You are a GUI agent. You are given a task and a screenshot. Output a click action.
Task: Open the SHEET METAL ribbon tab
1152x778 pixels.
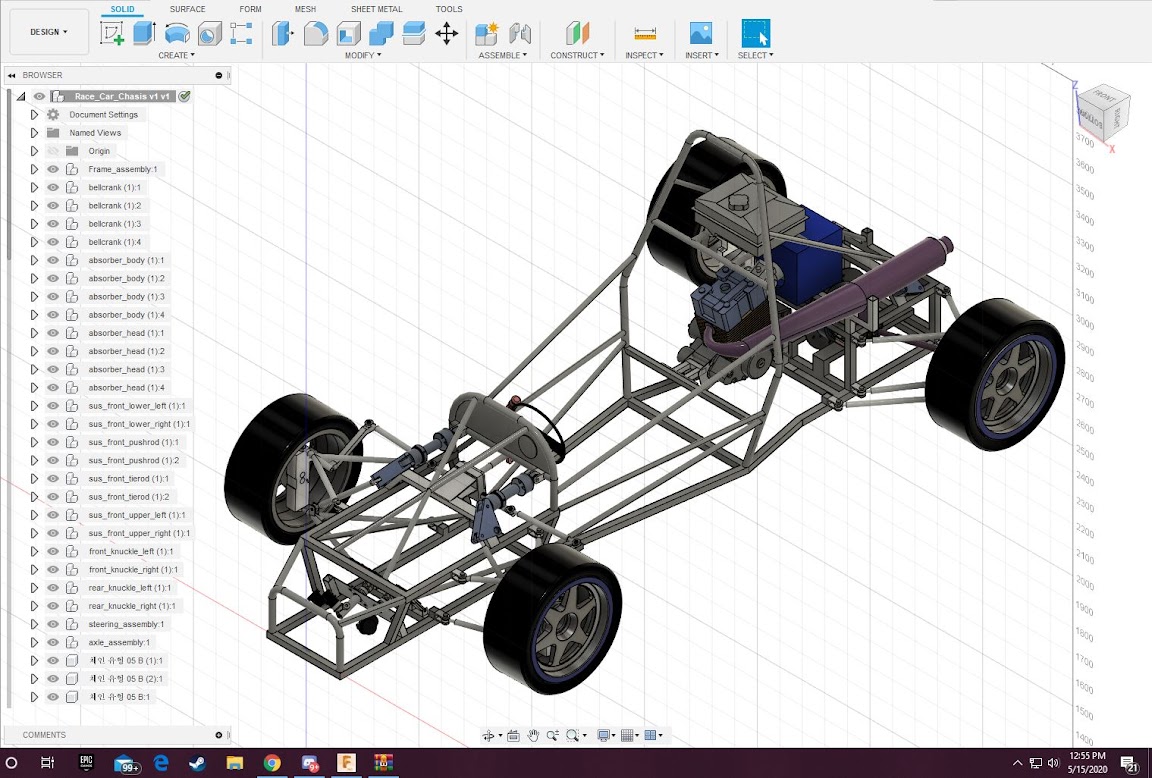[376, 9]
